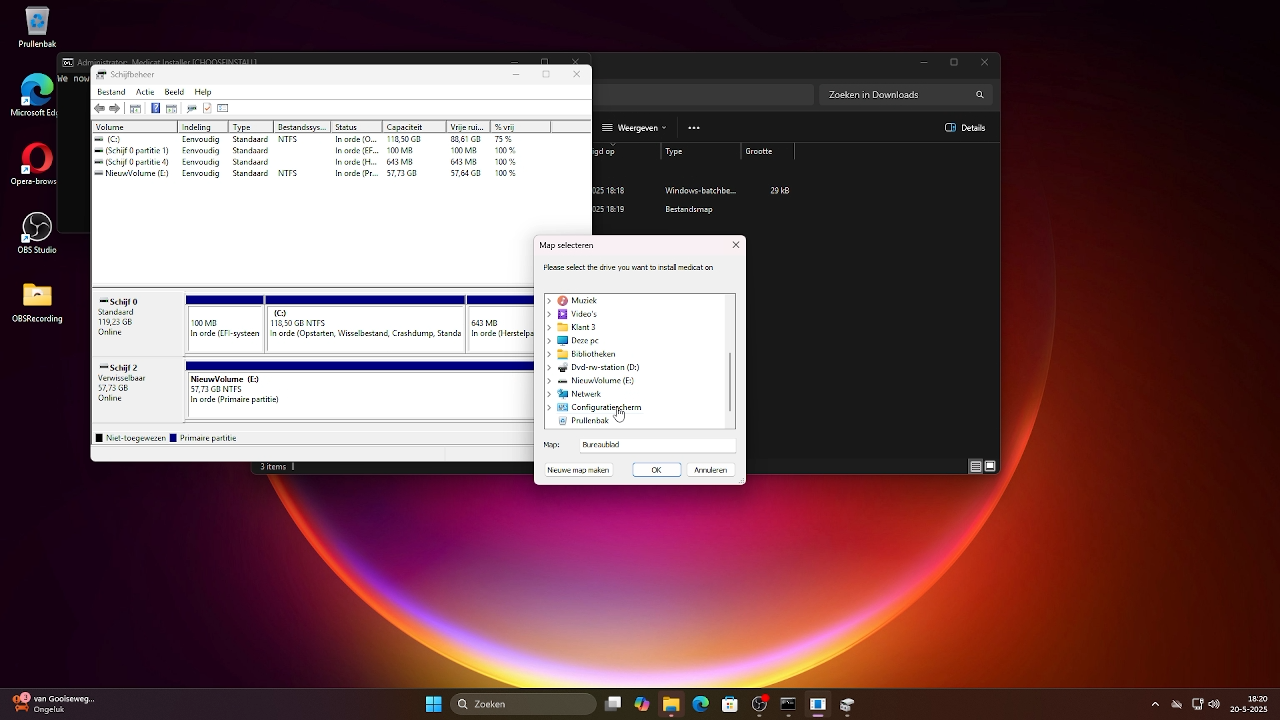Switch Explorer to large thumbnails view icon
1280x720 pixels.
990,466
